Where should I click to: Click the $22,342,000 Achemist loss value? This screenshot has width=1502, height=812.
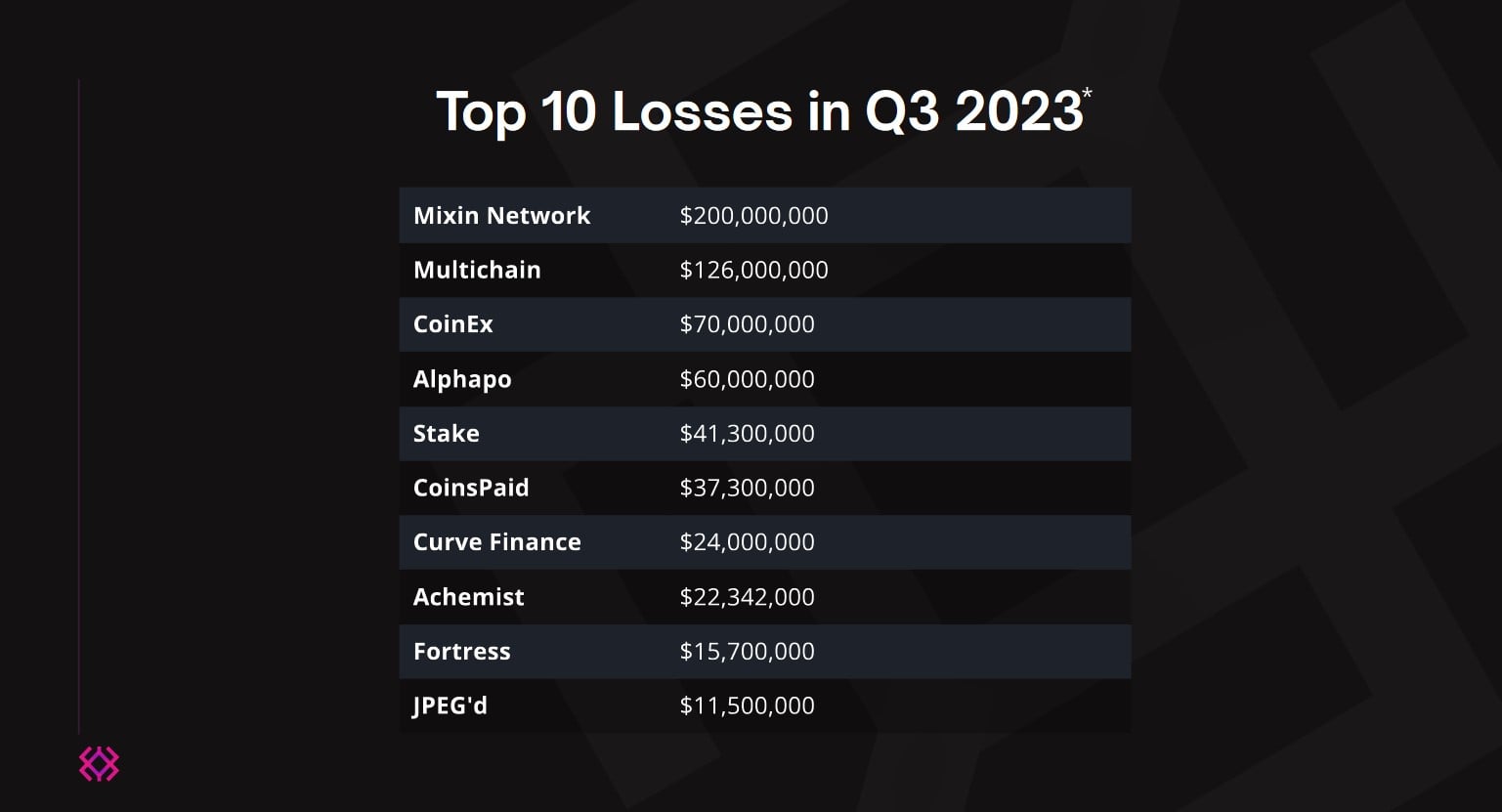[x=747, y=597]
